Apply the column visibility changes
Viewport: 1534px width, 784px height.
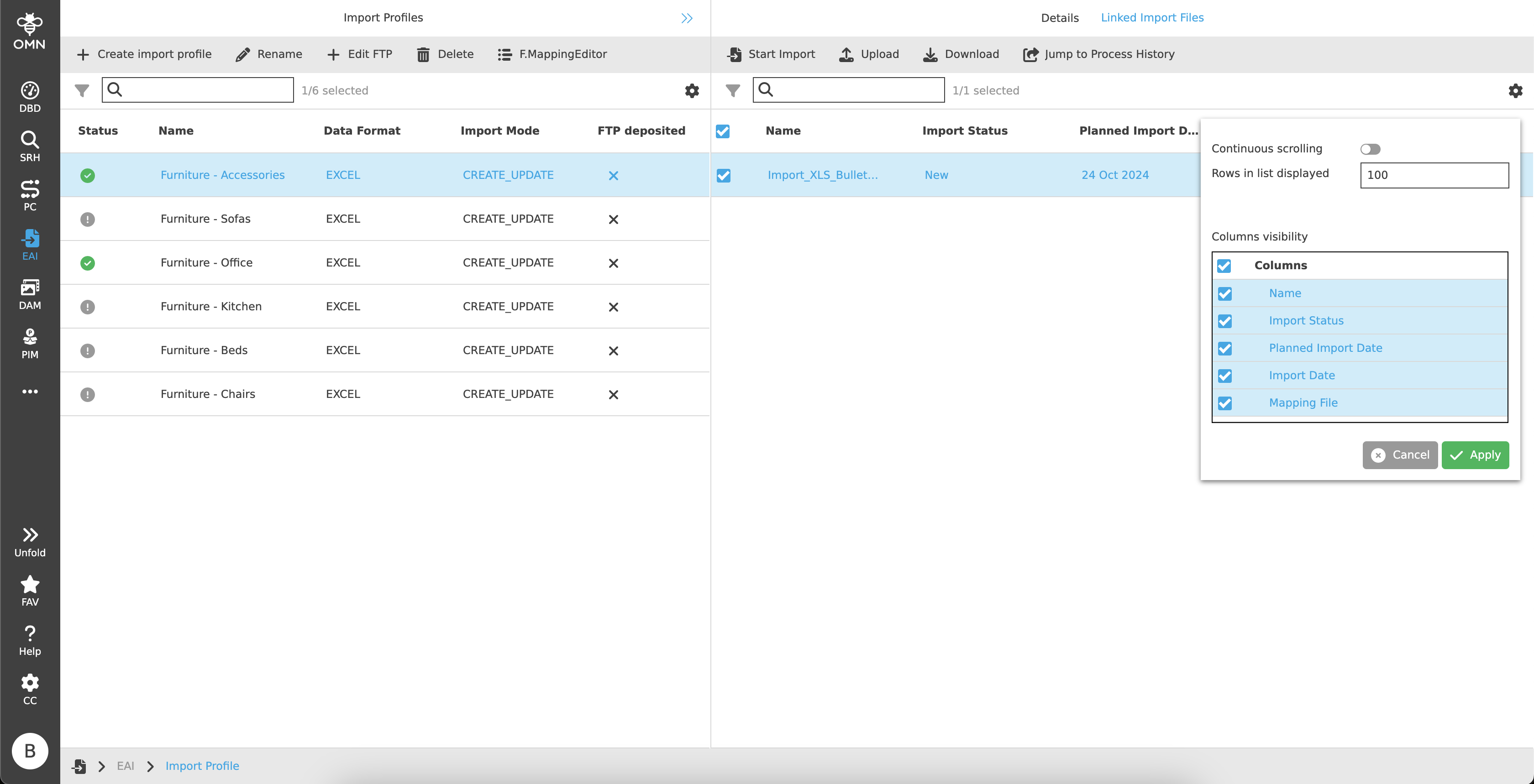click(x=1475, y=455)
